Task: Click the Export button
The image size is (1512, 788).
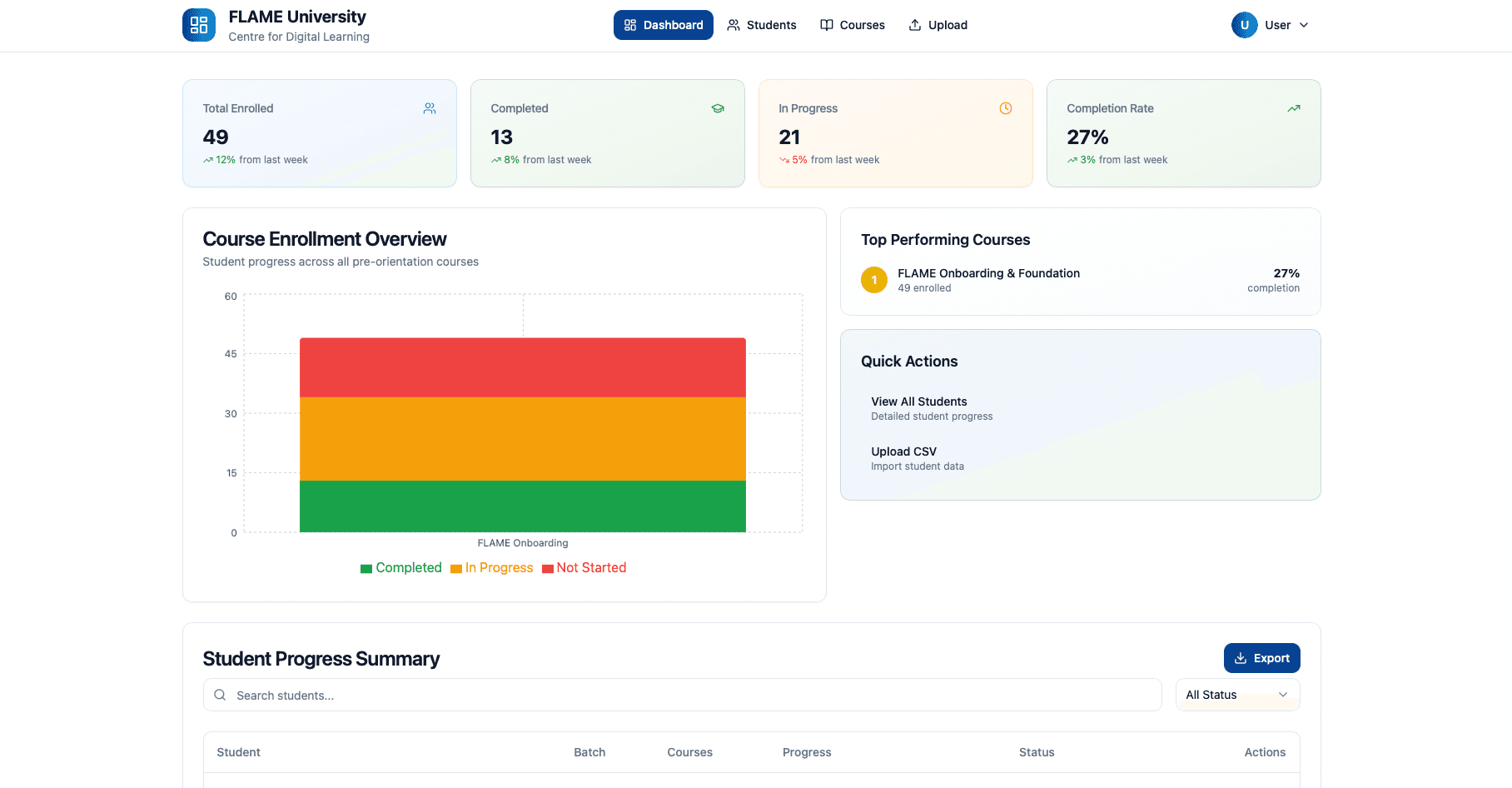Action: [1262, 658]
